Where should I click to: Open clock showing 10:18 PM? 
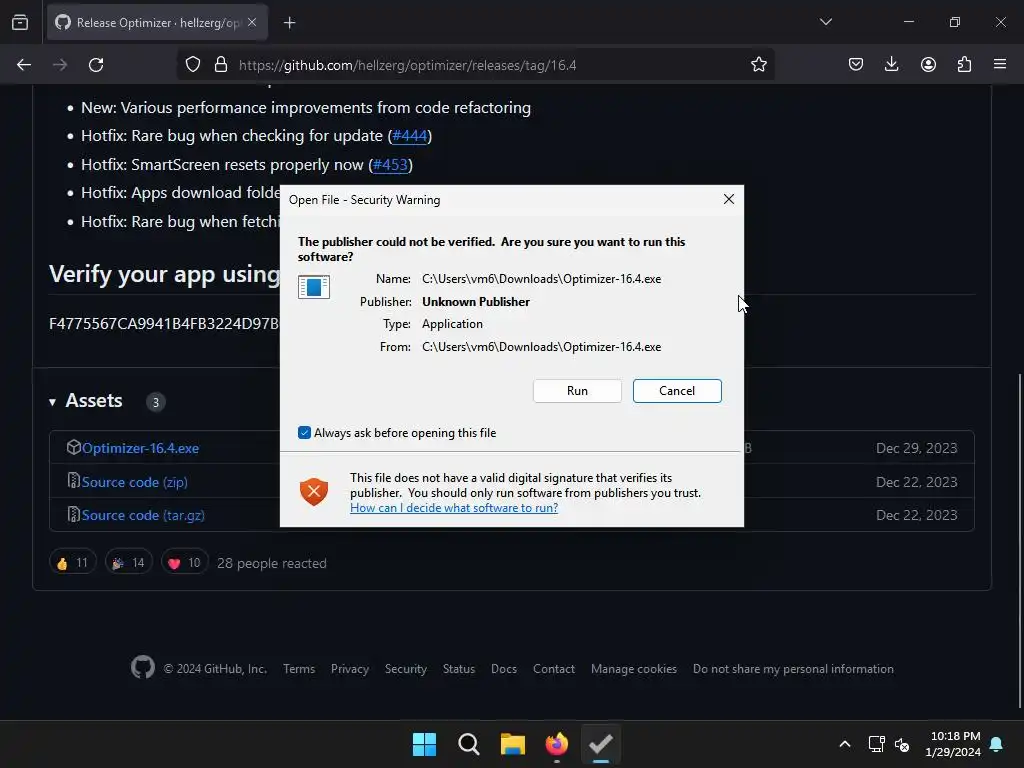click(953, 744)
